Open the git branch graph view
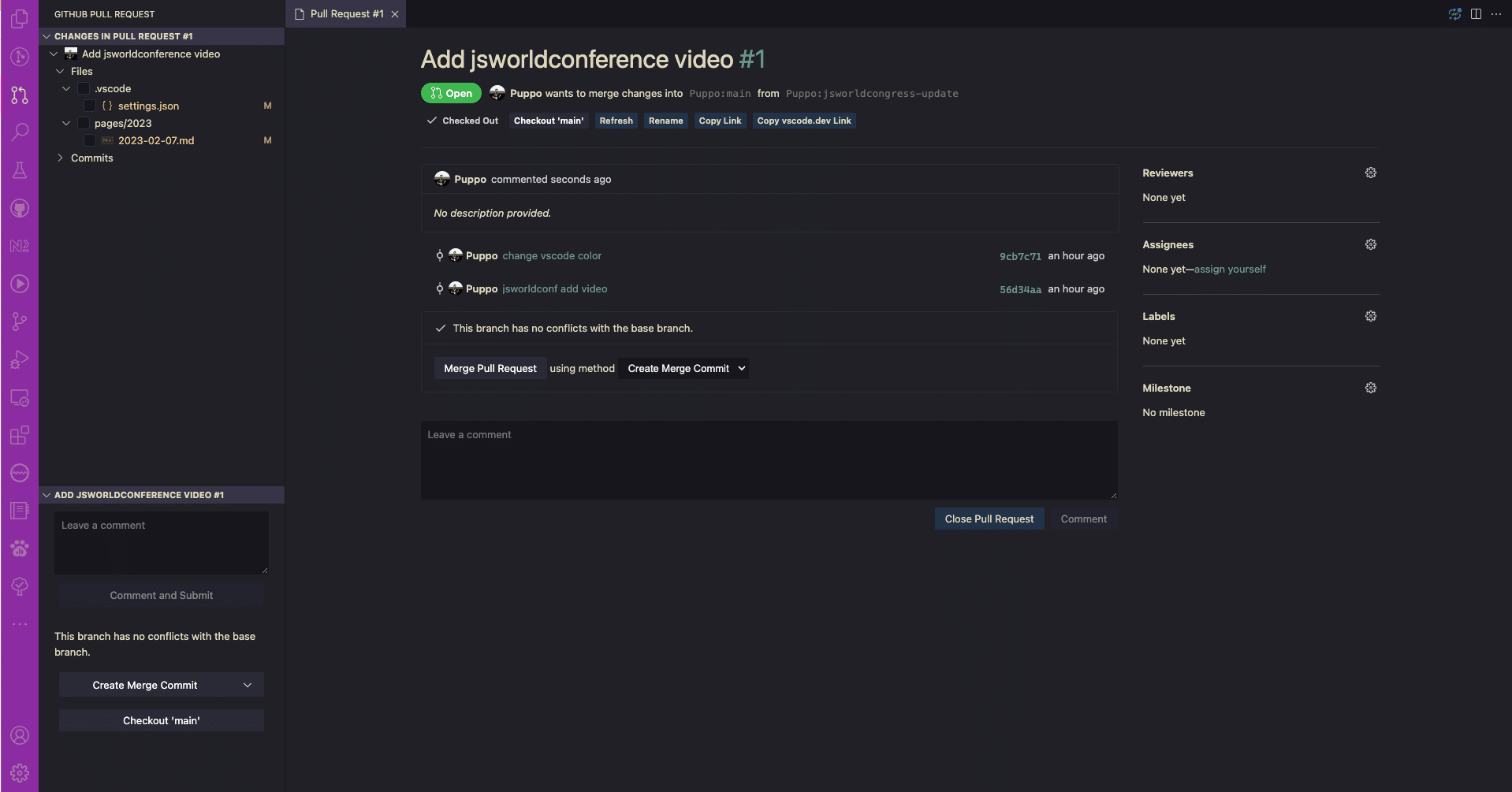1512x792 pixels. click(20, 322)
